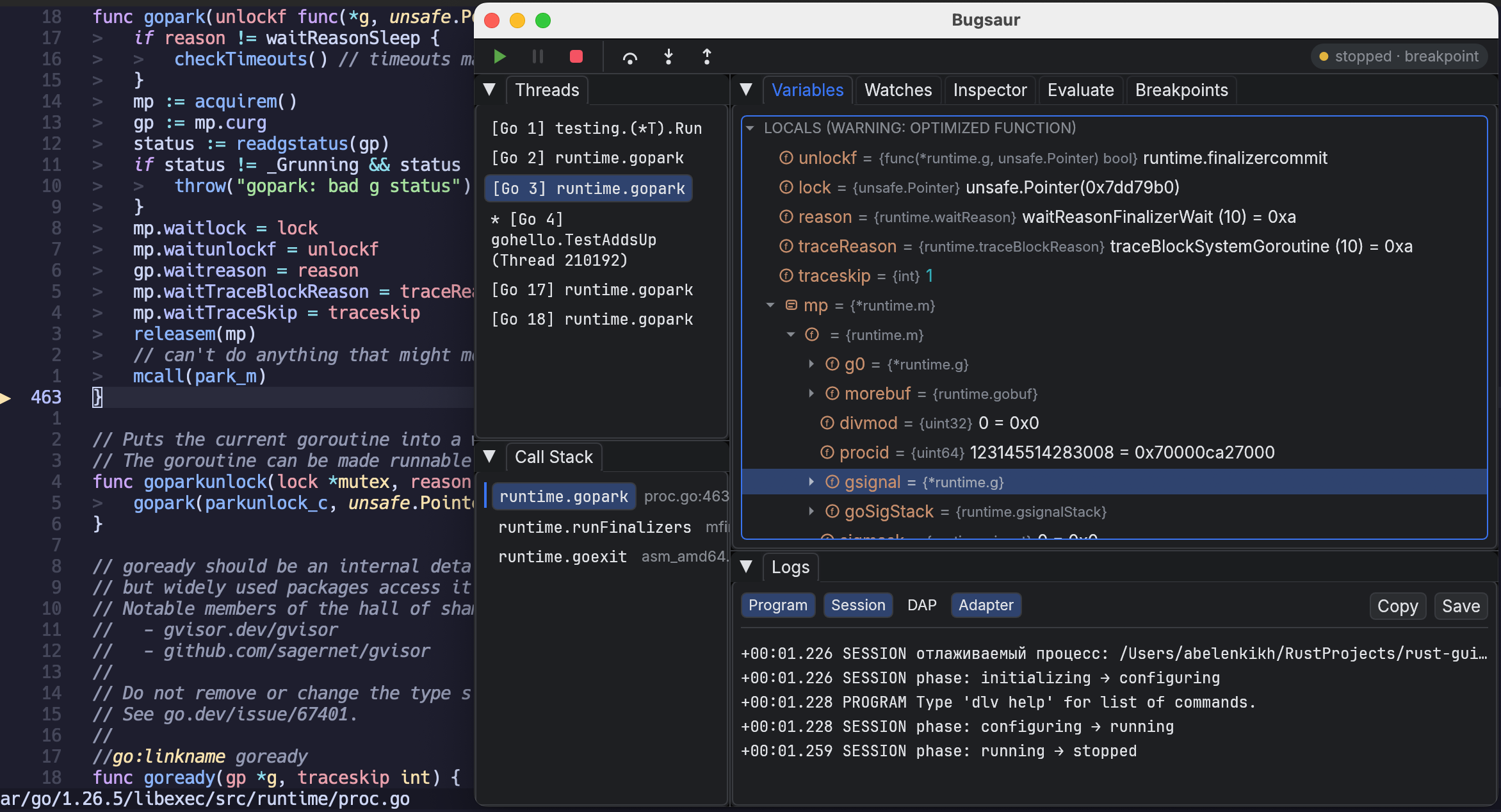Select the Logs tab header

coord(790,567)
